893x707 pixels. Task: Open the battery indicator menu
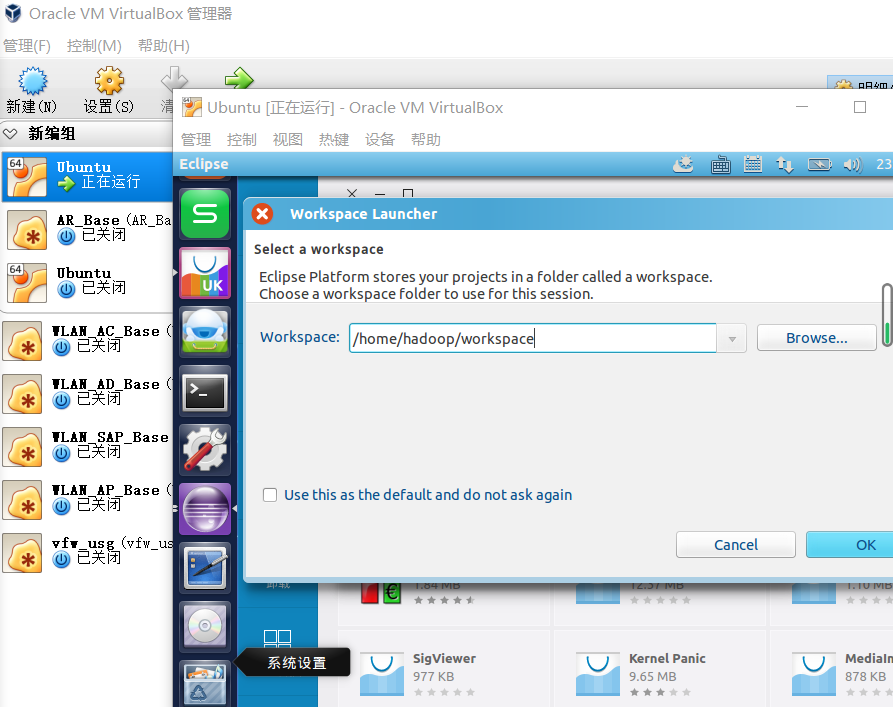[x=820, y=165]
